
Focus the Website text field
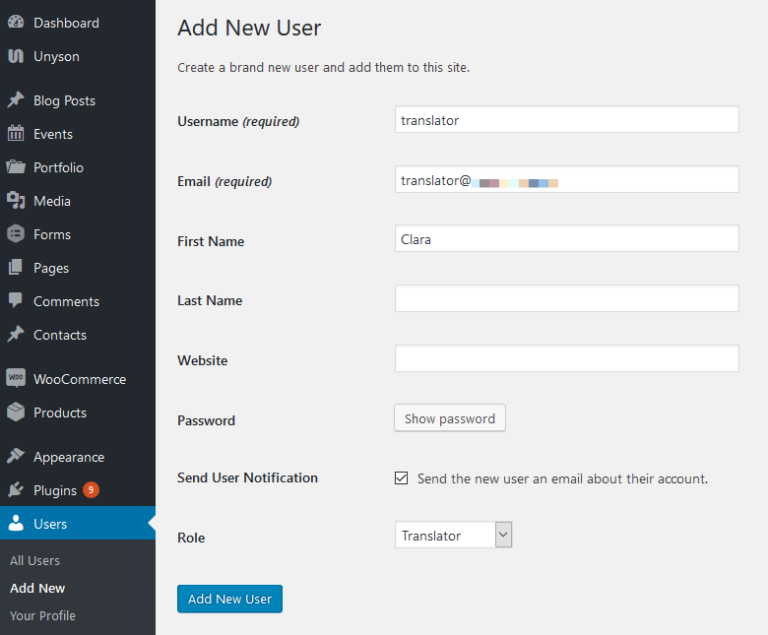[566, 359]
